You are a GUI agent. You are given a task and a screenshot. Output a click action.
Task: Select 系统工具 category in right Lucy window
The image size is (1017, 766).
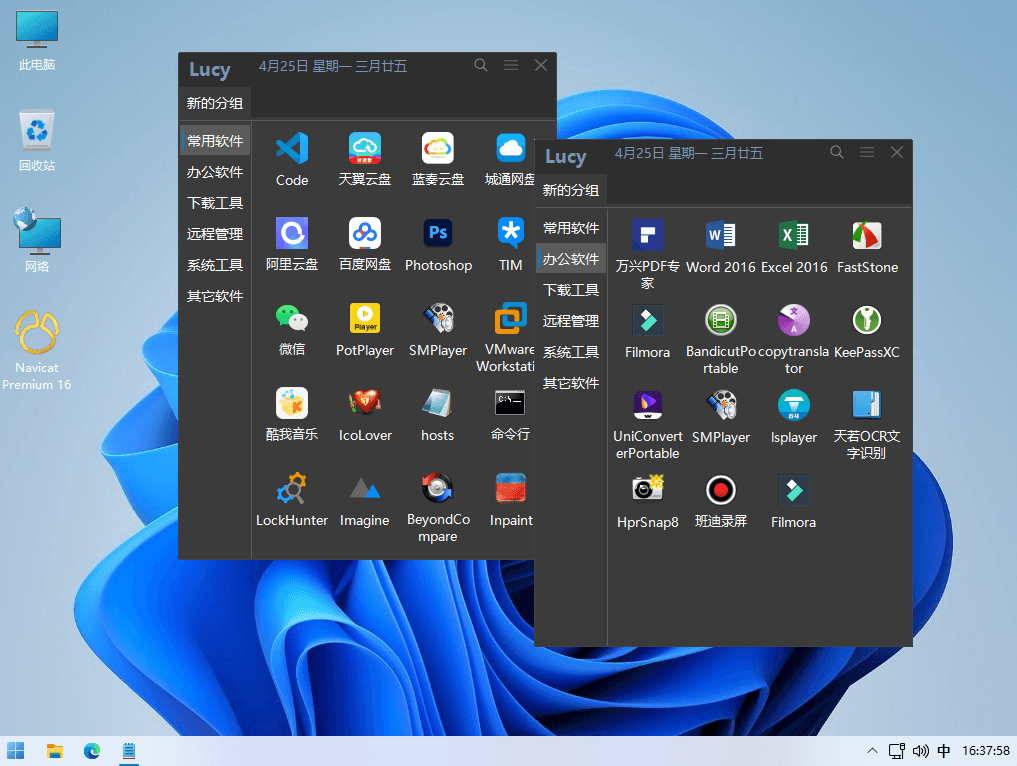[x=571, y=352]
